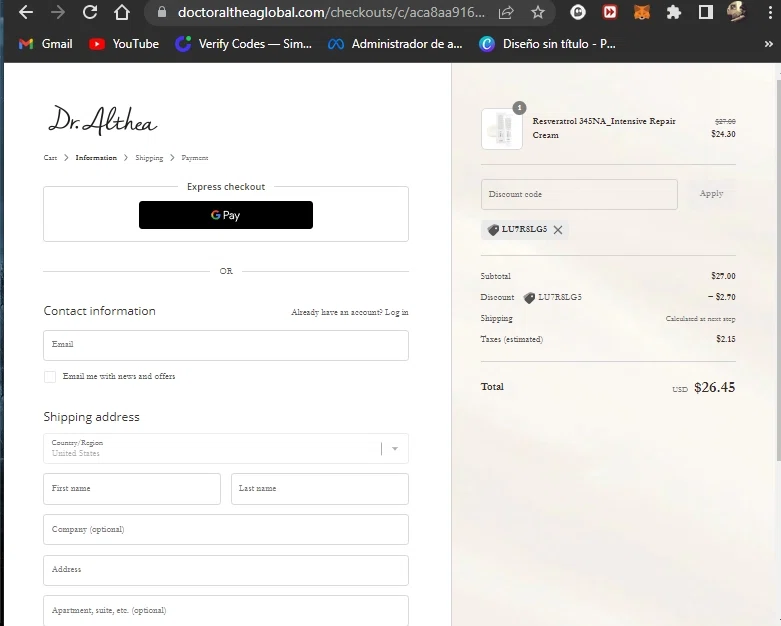The height and width of the screenshot is (626, 781).
Task: Click the Calculated at next step text
Action: pyautogui.click(x=700, y=319)
